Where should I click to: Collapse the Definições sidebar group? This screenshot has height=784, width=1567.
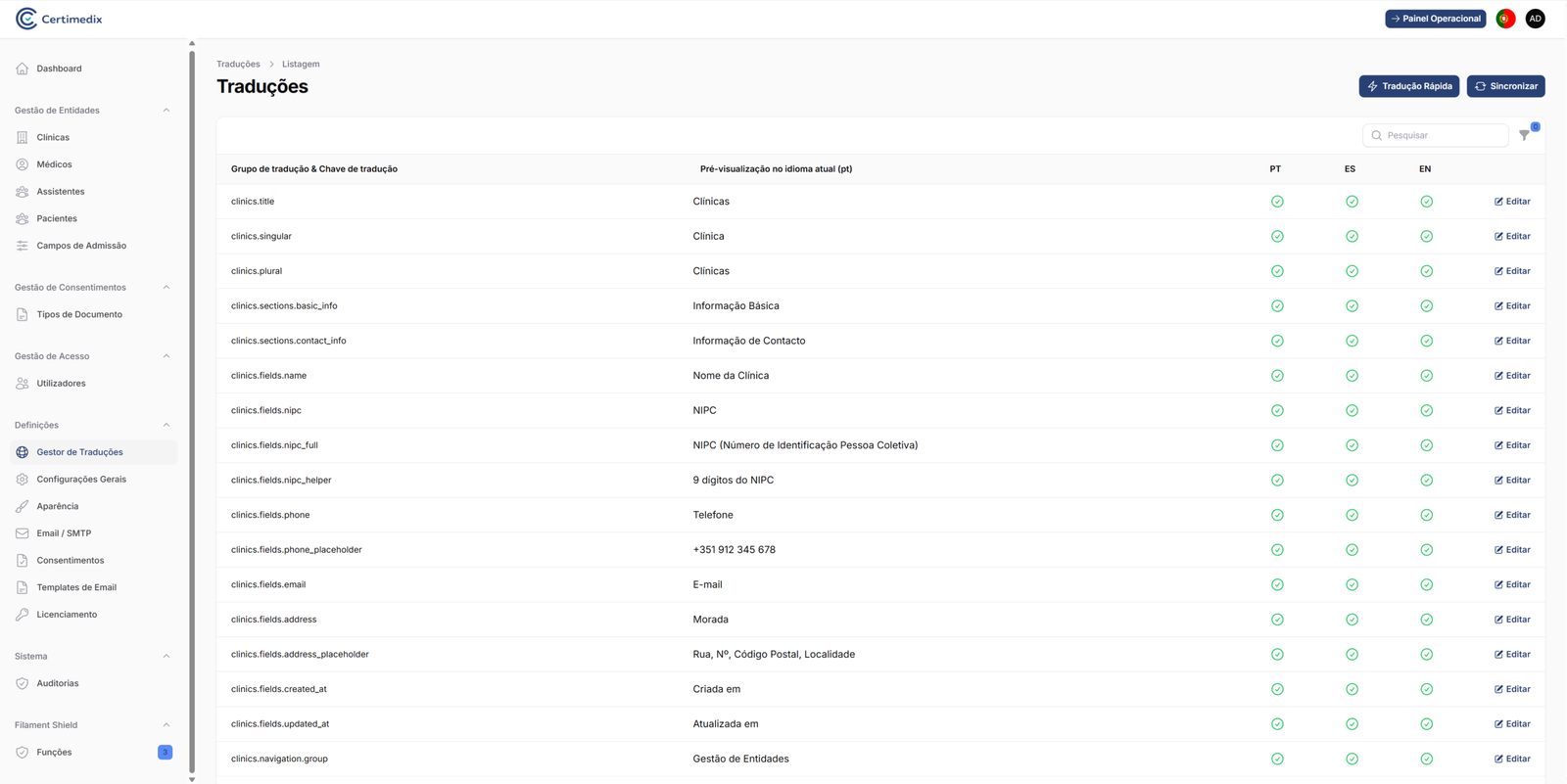[x=166, y=426]
